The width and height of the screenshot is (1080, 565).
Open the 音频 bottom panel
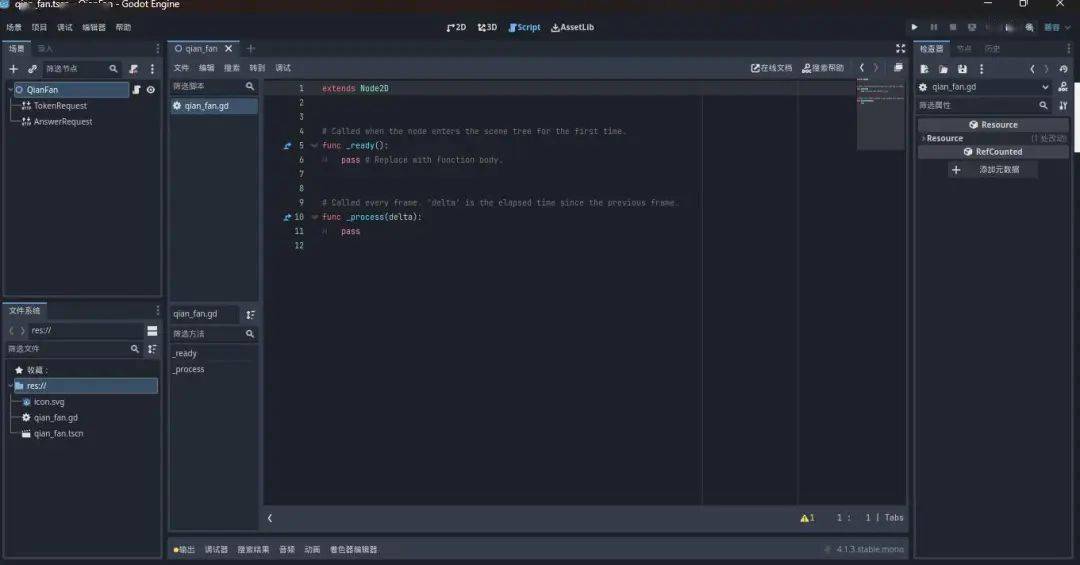coord(287,550)
